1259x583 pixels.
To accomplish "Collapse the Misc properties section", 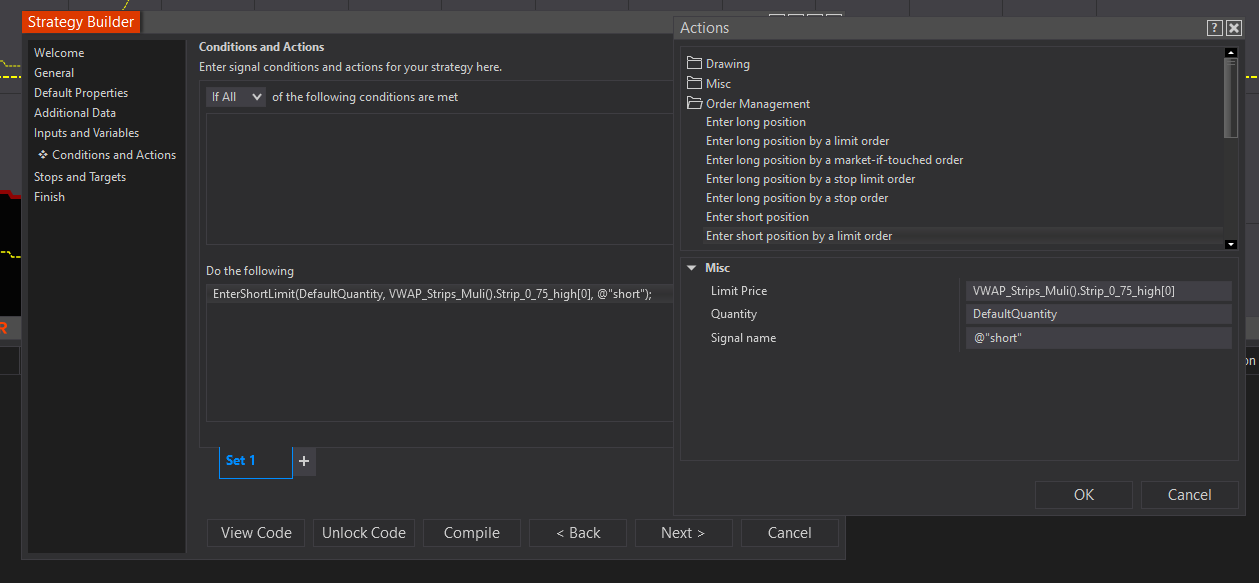I will point(690,268).
